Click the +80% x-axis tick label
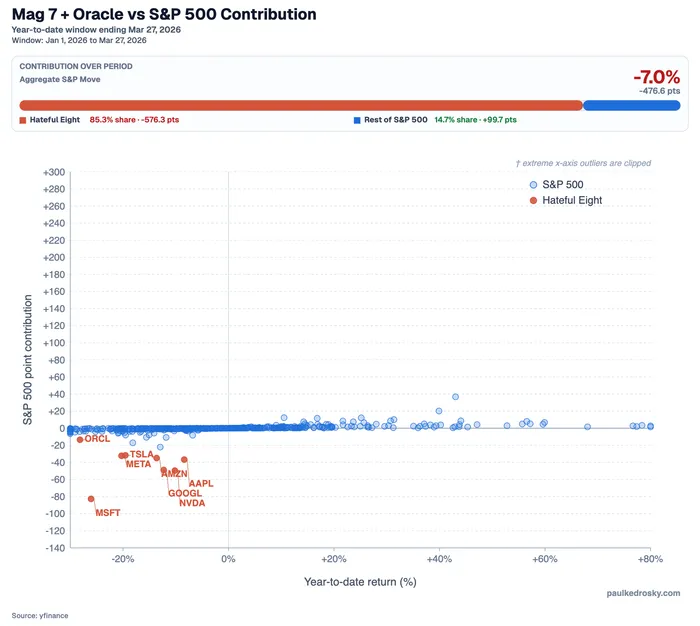Image resolution: width=700 pixels, height=626 pixels. [x=650, y=559]
